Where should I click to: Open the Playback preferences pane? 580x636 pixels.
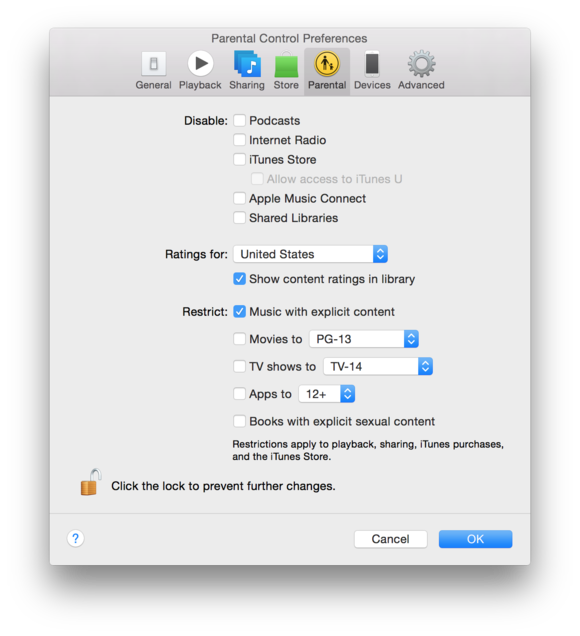(x=200, y=71)
